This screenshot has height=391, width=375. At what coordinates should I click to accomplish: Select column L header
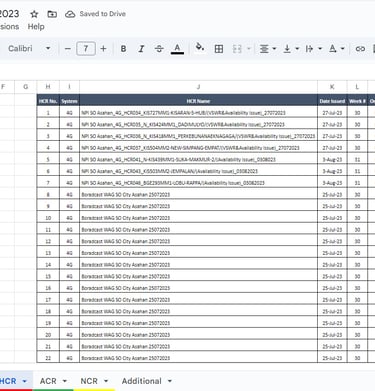tap(357, 87)
